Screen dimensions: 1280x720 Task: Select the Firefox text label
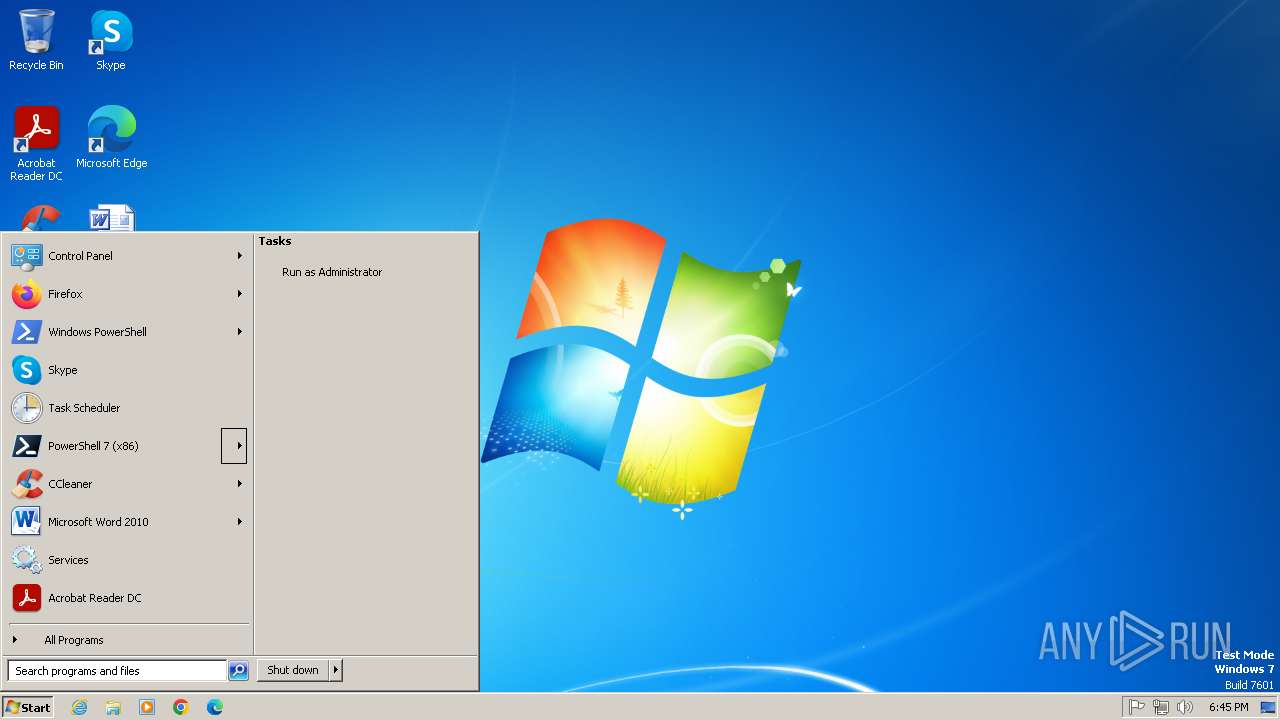[x=65, y=294]
